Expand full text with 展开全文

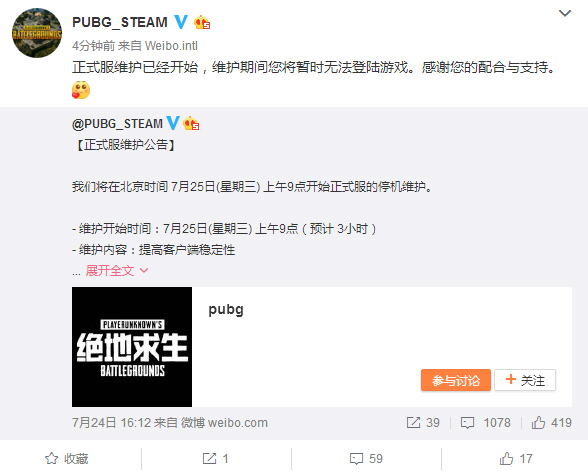tap(117, 270)
